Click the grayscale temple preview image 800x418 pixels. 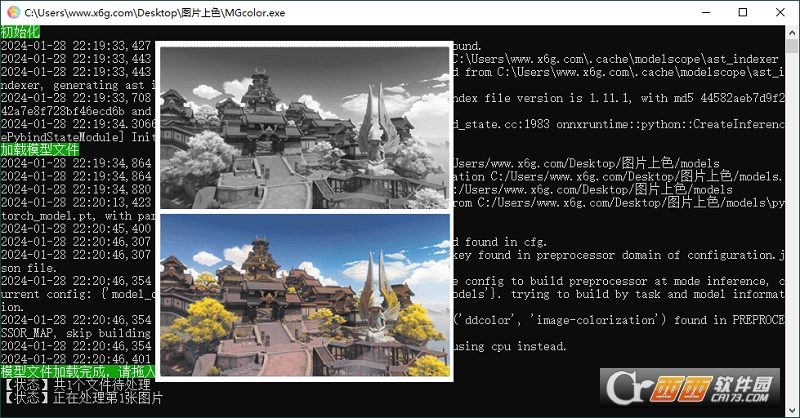305,128
